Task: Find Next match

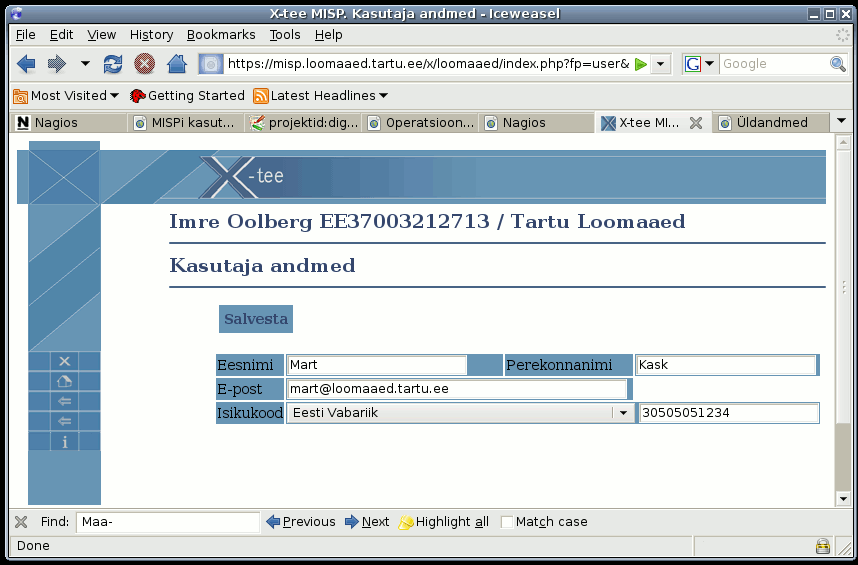Action: tap(367, 522)
